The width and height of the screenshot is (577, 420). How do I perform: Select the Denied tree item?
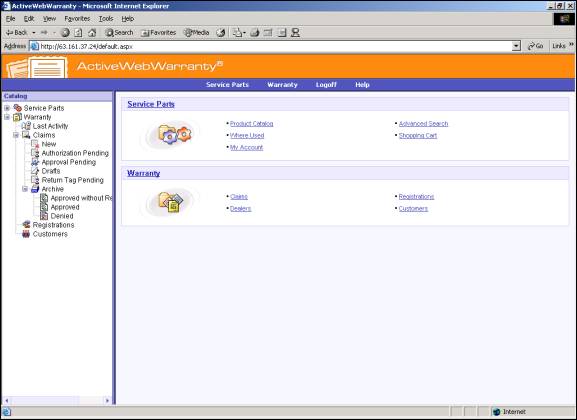coord(62,216)
